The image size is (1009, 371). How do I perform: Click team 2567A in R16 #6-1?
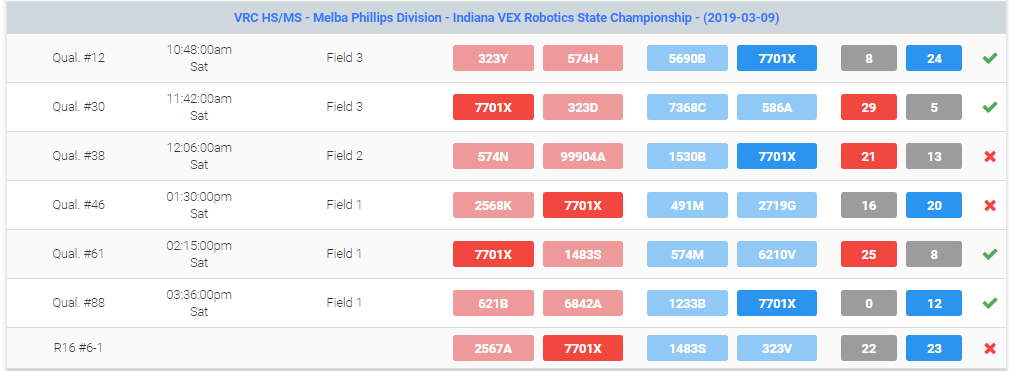point(493,348)
